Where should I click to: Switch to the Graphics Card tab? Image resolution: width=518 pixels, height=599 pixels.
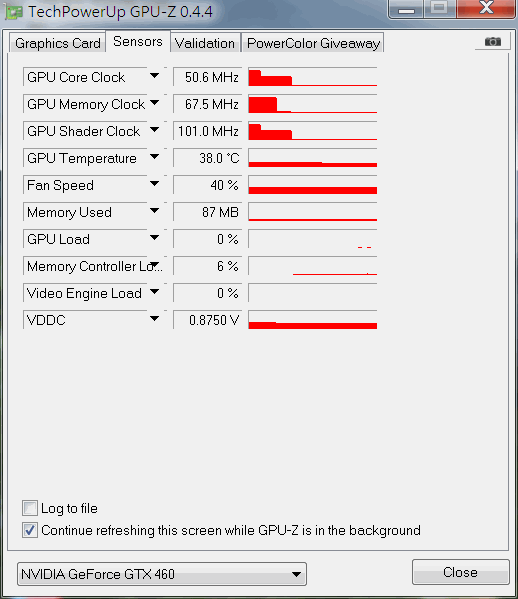58,43
